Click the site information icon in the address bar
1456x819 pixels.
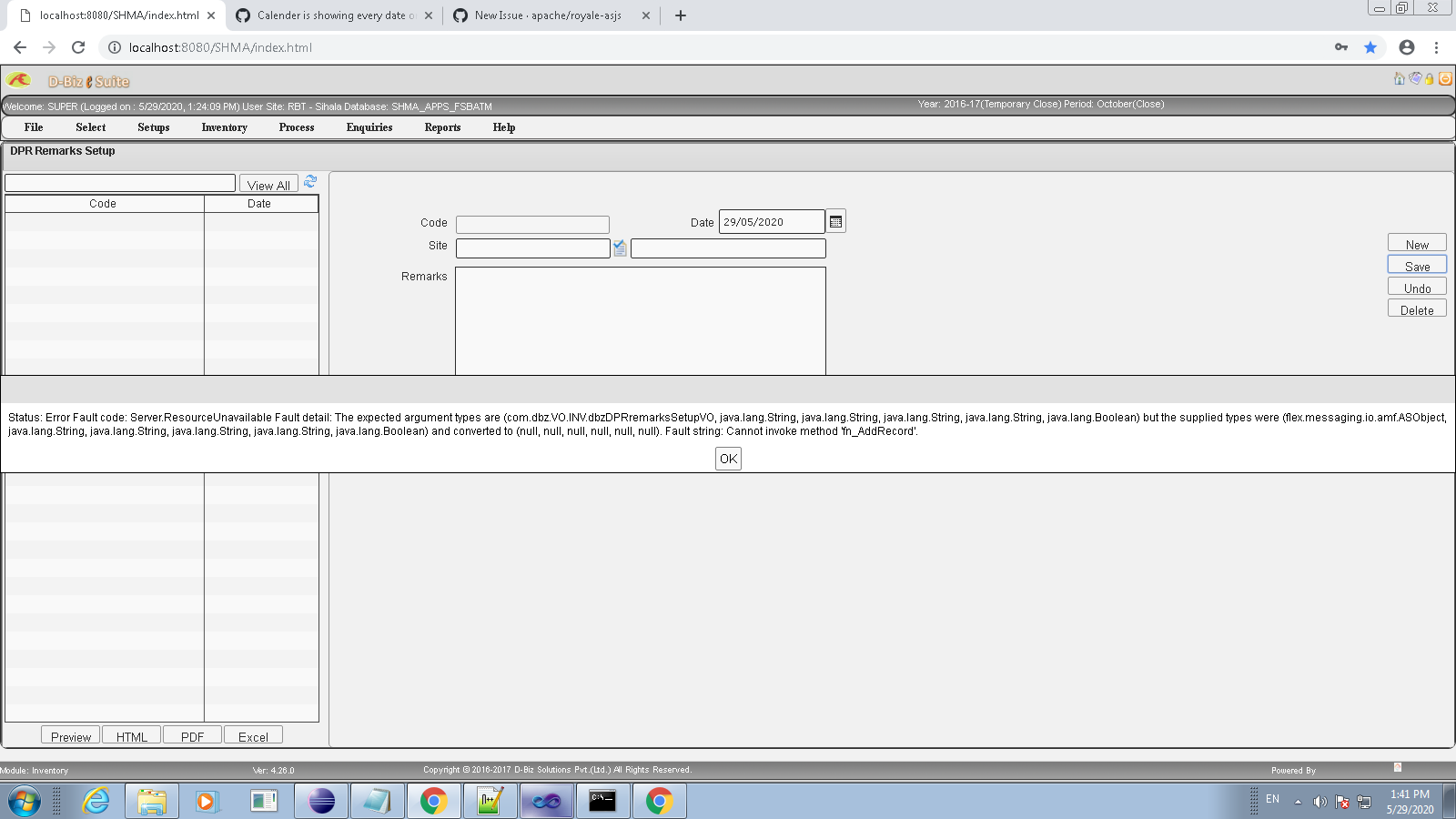[115, 47]
